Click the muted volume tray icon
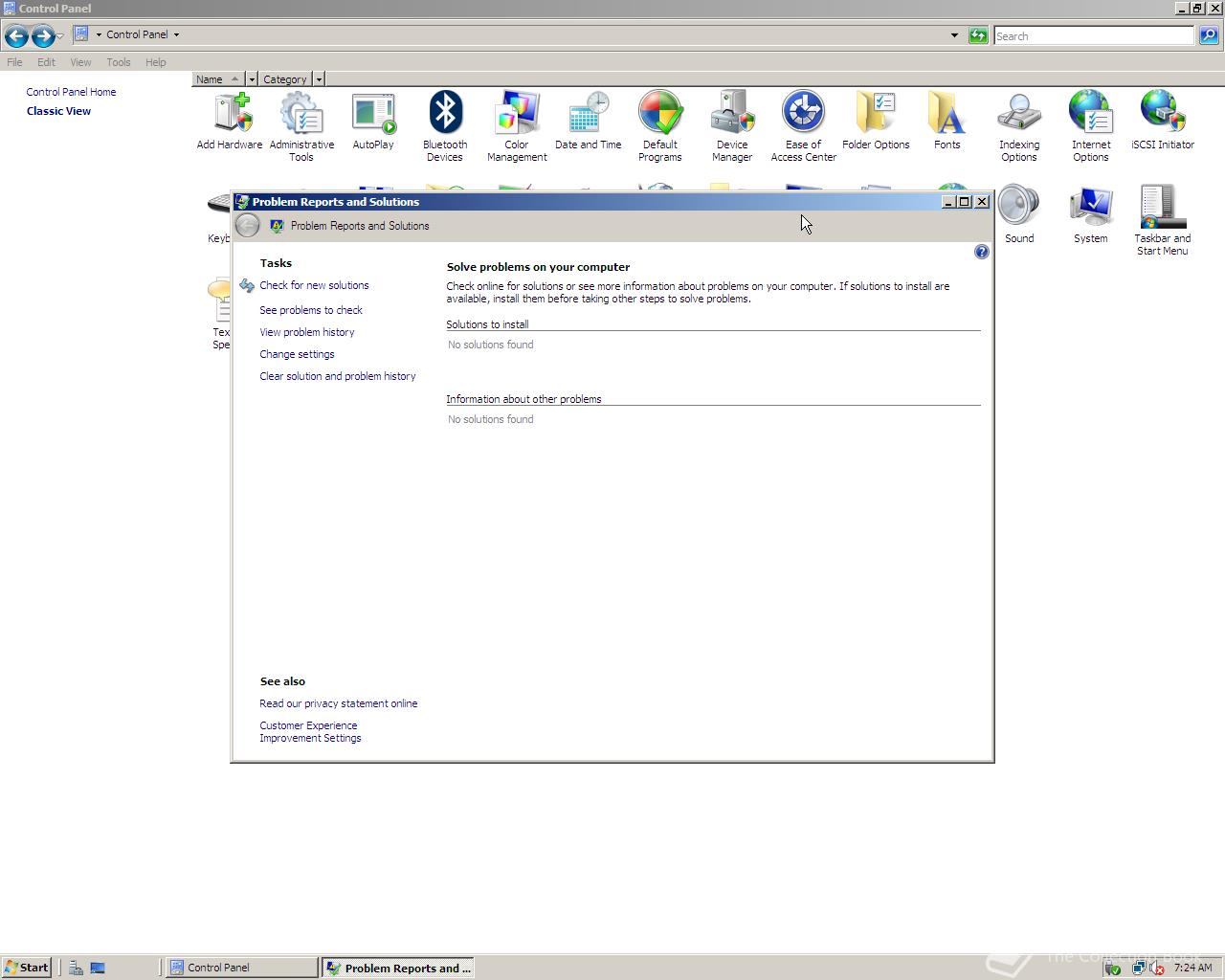The height and width of the screenshot is (980, 1225). coord(1156,968)
